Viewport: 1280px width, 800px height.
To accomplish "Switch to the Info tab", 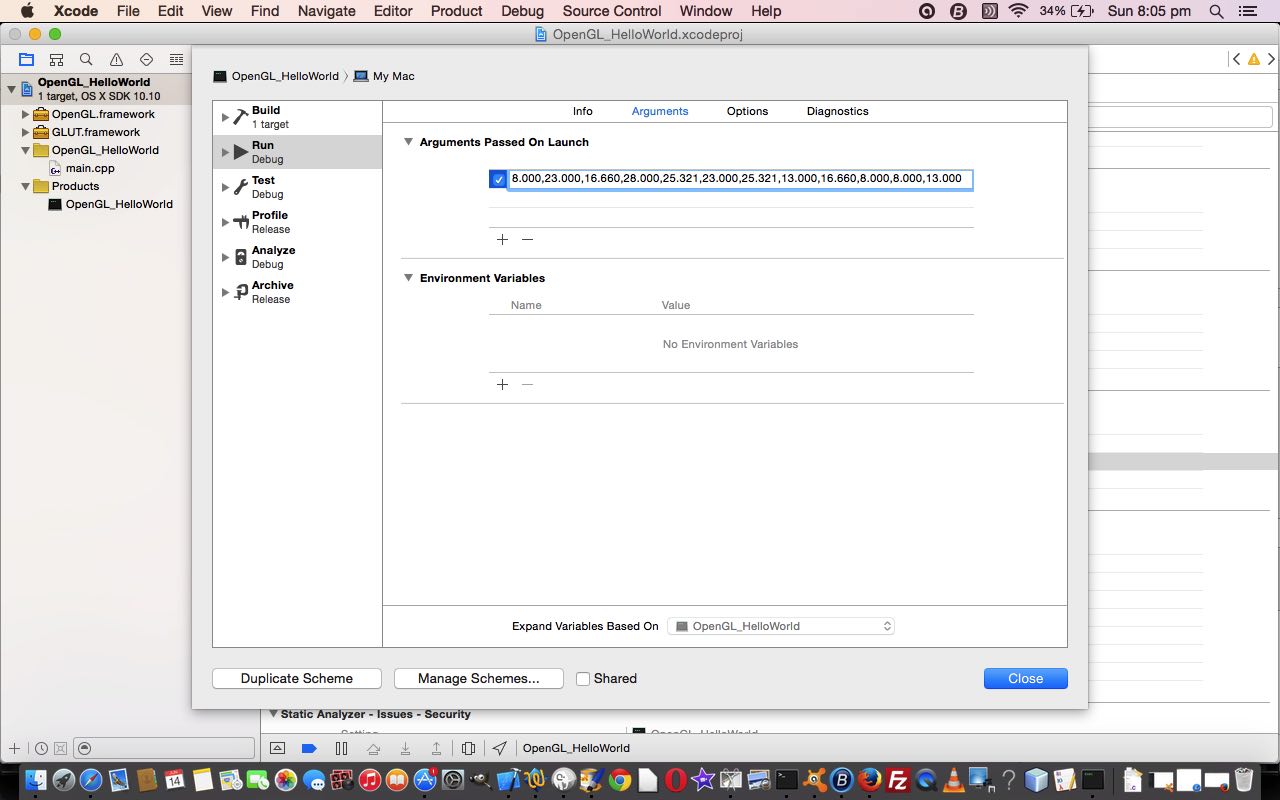I will coord(583,111).
